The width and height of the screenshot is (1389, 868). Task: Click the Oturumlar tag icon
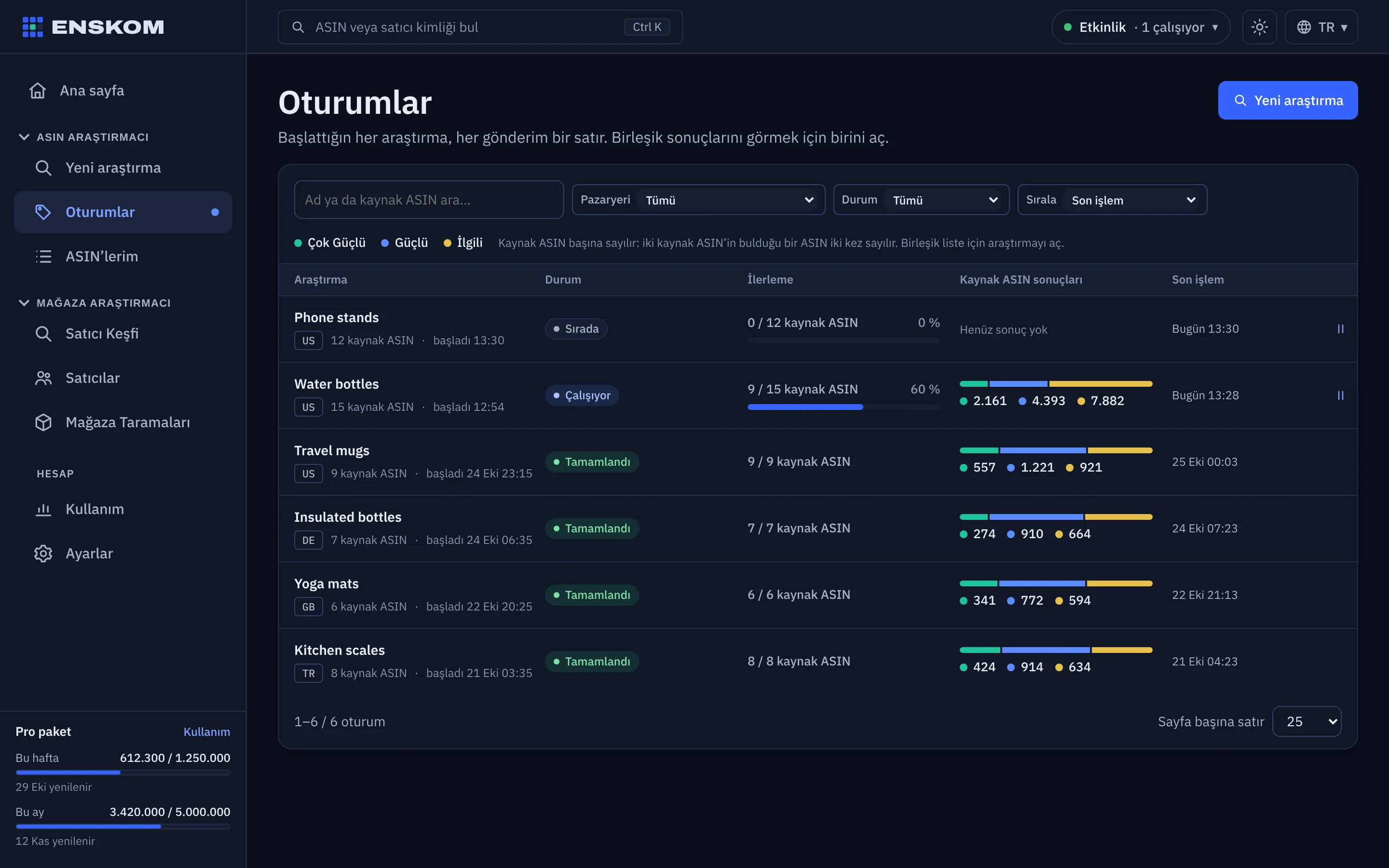[43, 212]
